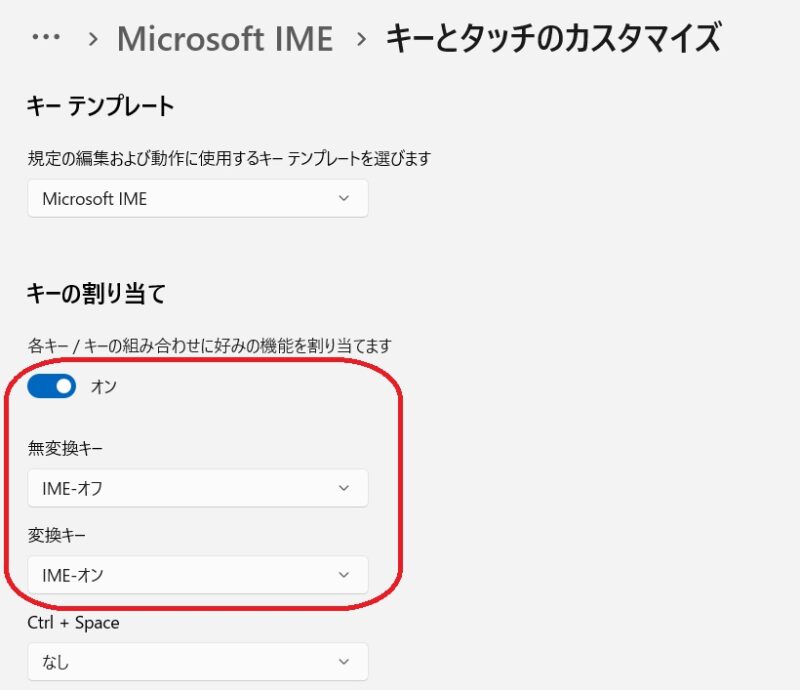Click the オン toggle state label
This screenshot has width=800, height=690.
tap(104, 386)
